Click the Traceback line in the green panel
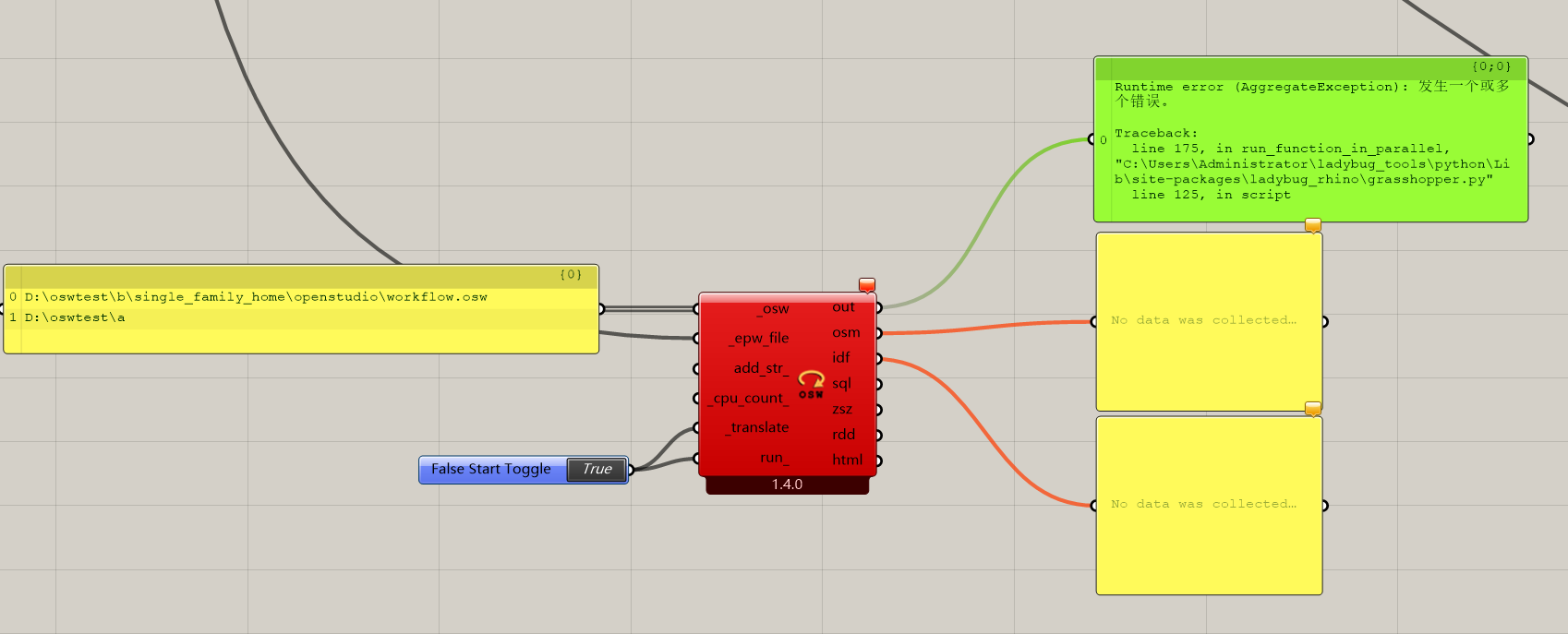 coord(1155,133)
